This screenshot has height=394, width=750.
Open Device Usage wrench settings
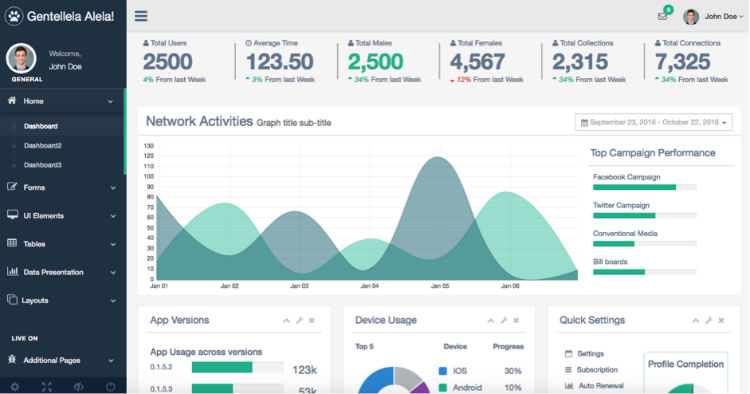coord(504,320)
